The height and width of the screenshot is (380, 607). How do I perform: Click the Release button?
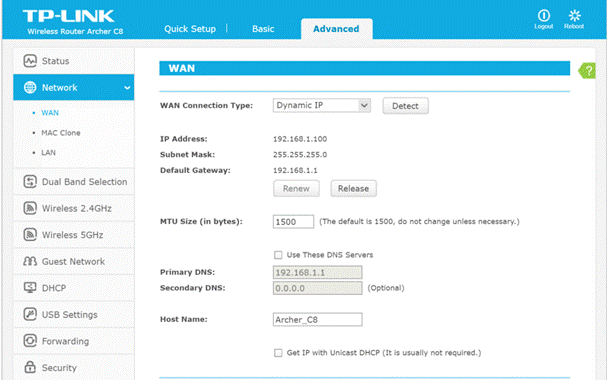[353, 188]
